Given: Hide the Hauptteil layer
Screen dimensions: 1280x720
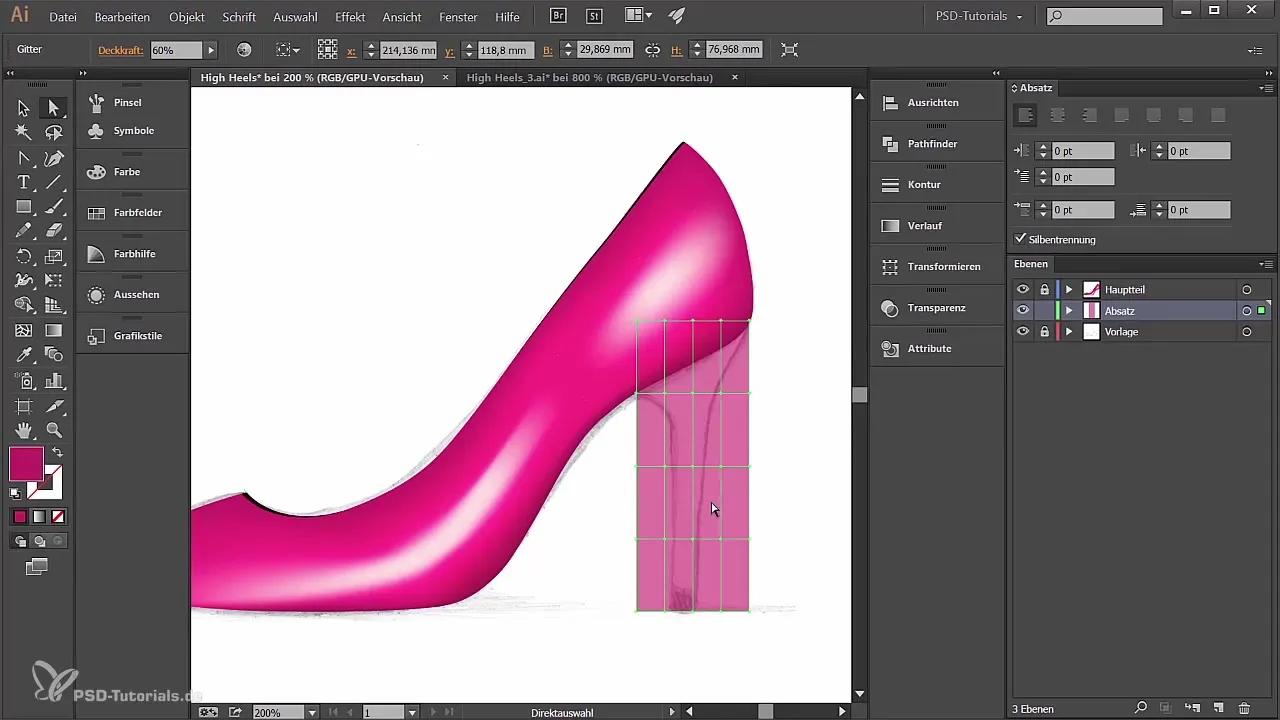Looking at the screenshot, I should pos(1022,289).
